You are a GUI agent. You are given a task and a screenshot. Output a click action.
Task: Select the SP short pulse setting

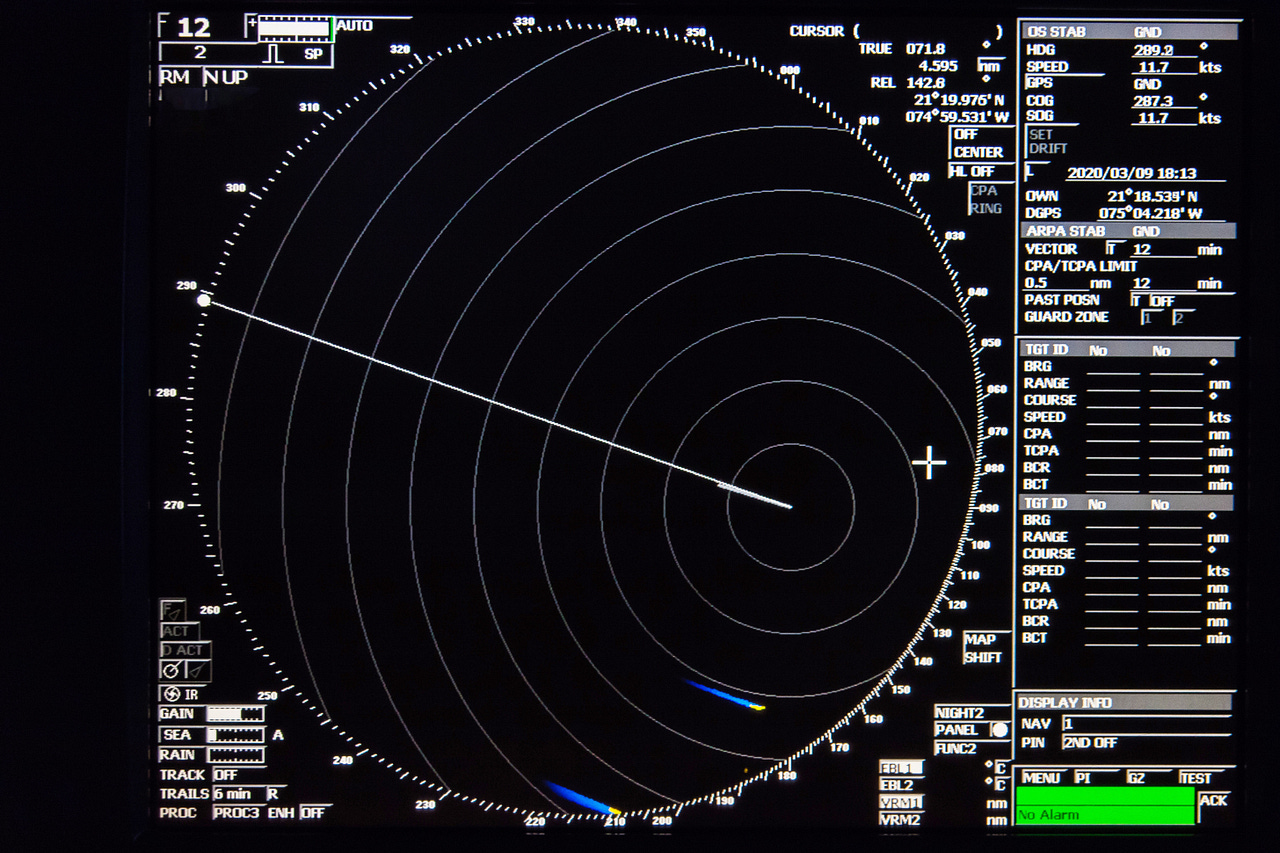[314, 54]
